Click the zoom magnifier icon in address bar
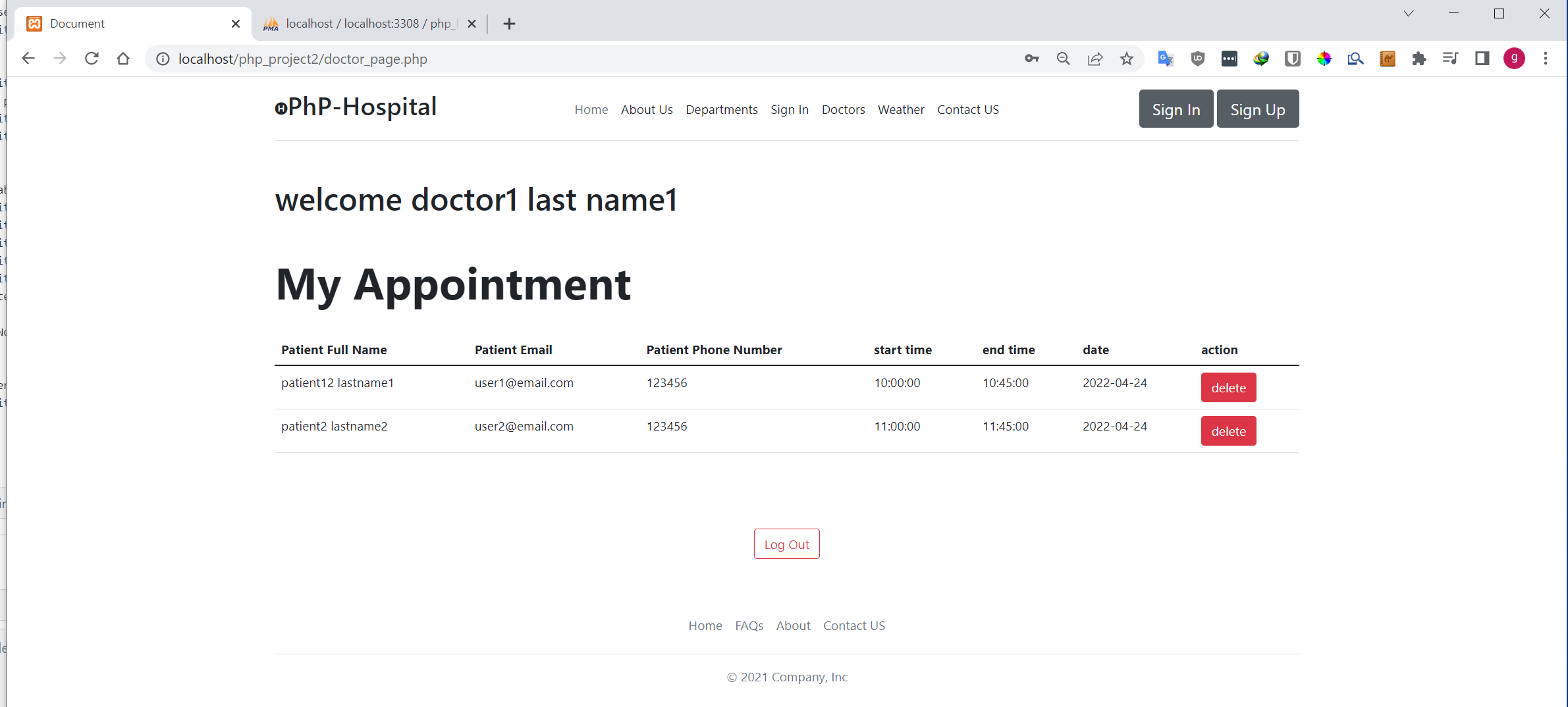This screenshot has height=707, width=1568. (1063, 59)
